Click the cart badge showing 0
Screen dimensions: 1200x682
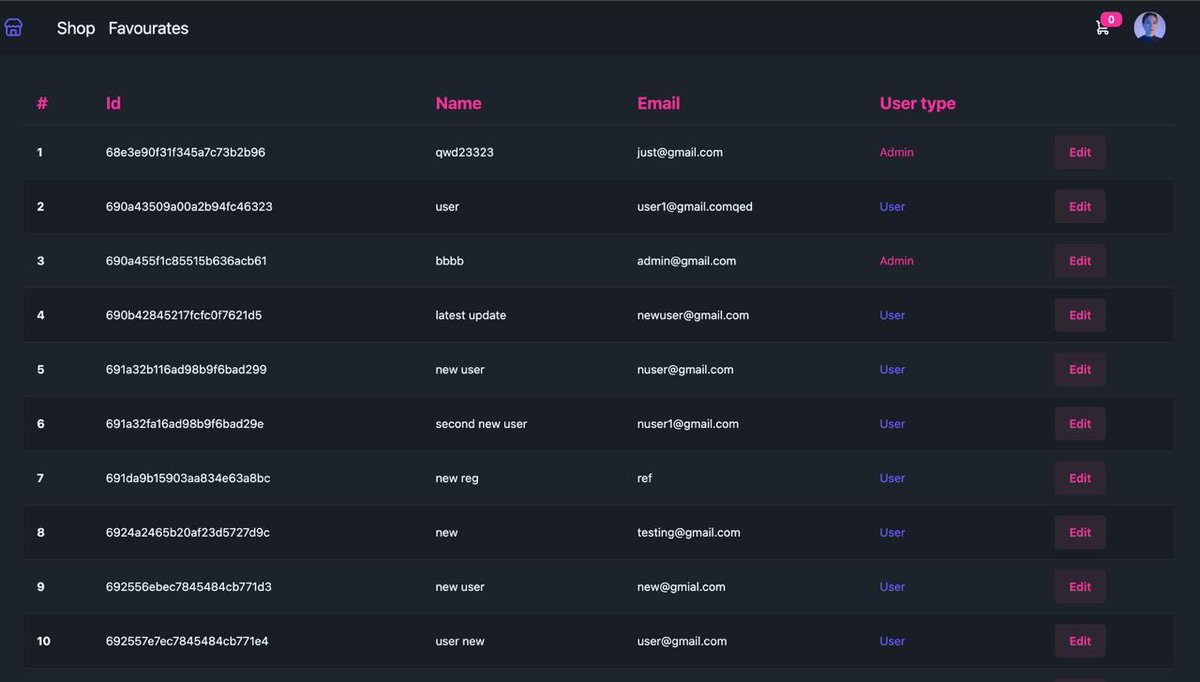[1110, 18]
